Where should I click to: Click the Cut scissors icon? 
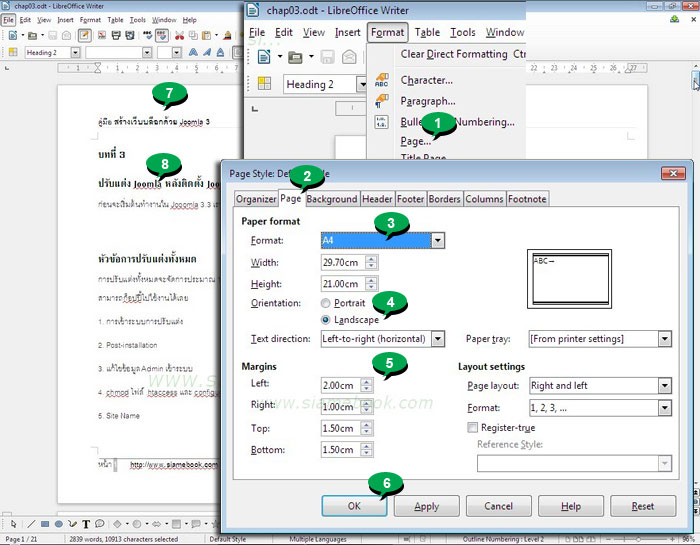coord(179,35)
